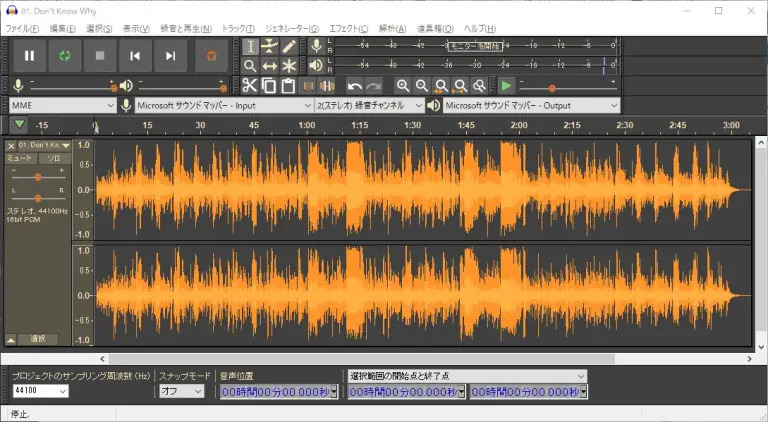
Task: Click the horizontal scrollbar thumb
Action: point(361,359)
